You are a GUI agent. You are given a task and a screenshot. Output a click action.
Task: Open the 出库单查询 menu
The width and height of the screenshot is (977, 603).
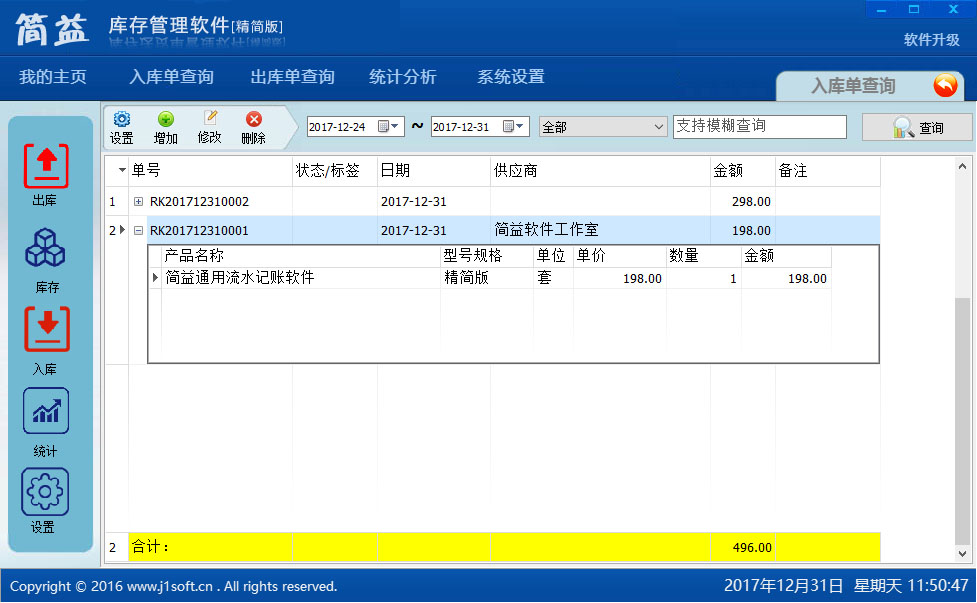[x=292, y=77]
